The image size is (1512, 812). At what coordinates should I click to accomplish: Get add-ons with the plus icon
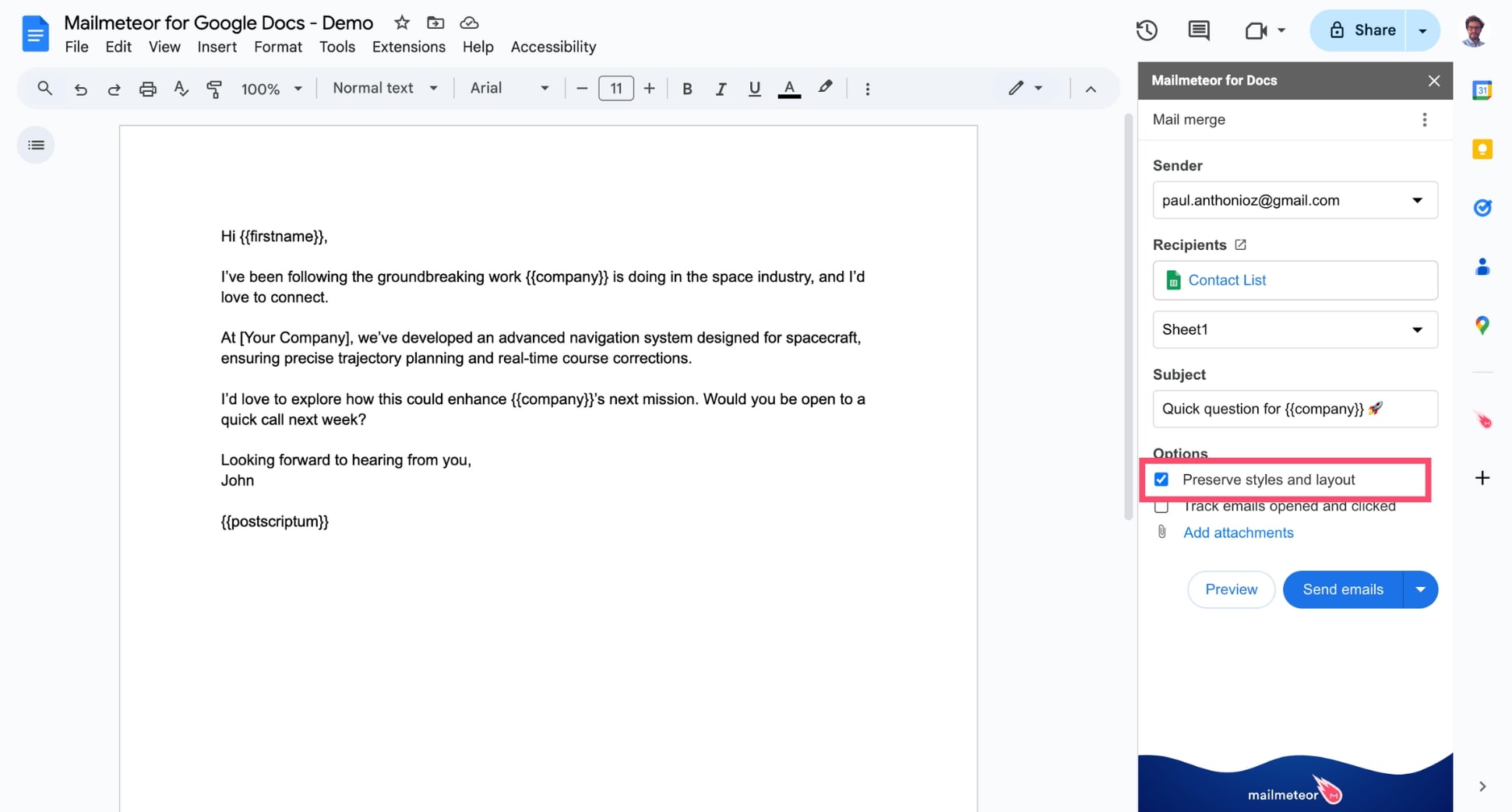[x=1482, y=478]
